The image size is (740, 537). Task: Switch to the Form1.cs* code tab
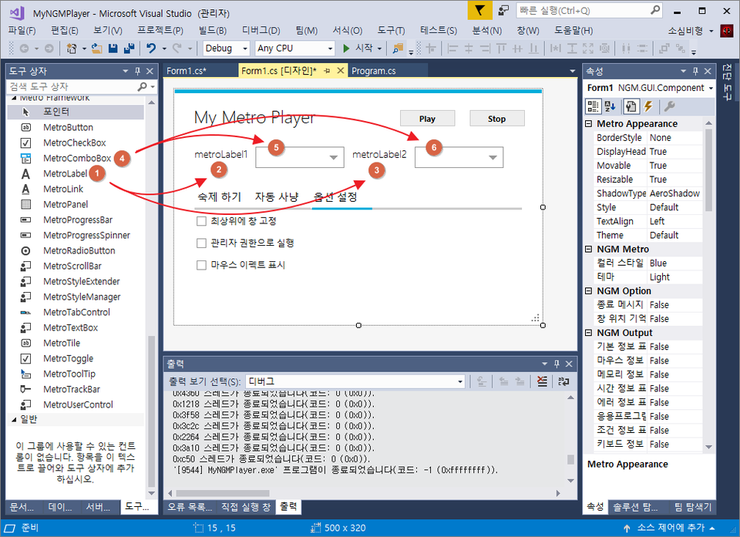click(186, 71)
